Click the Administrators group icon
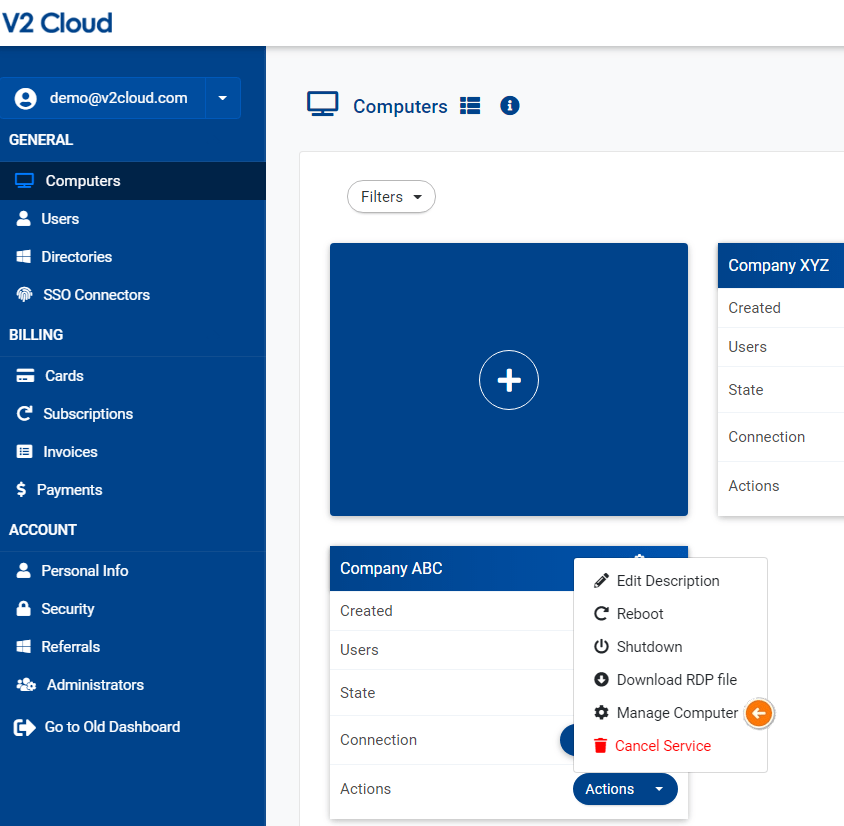This screenshot has height=826, width=844. [26, 684]
